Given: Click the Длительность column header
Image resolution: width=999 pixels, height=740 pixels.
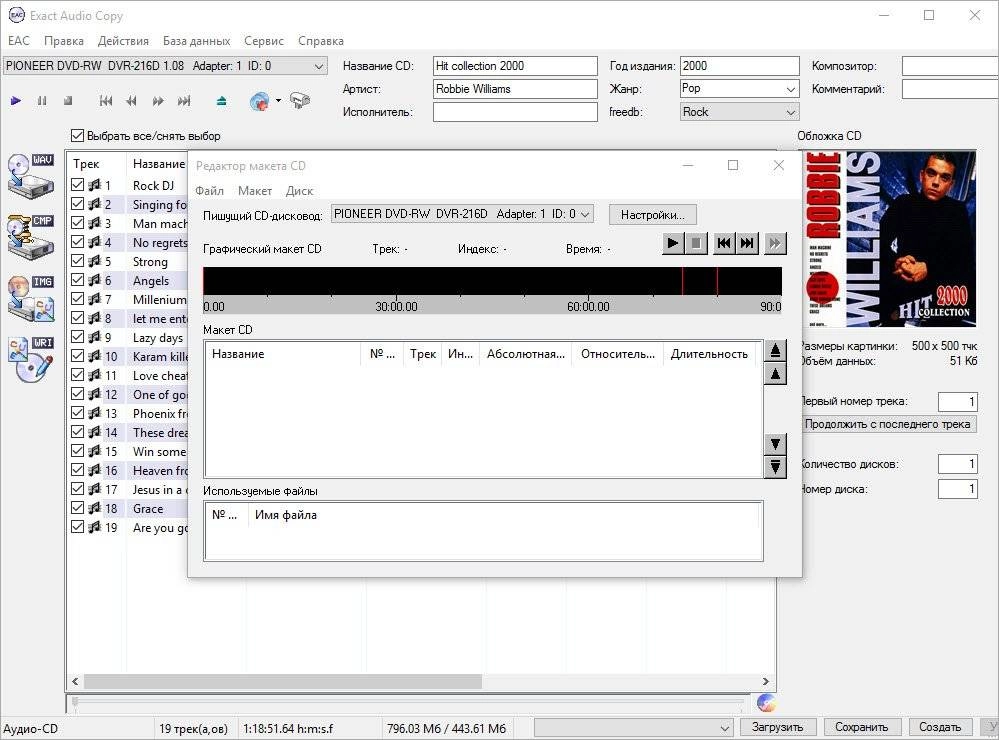Looking at the screenshot, I should tap(709, 354).
